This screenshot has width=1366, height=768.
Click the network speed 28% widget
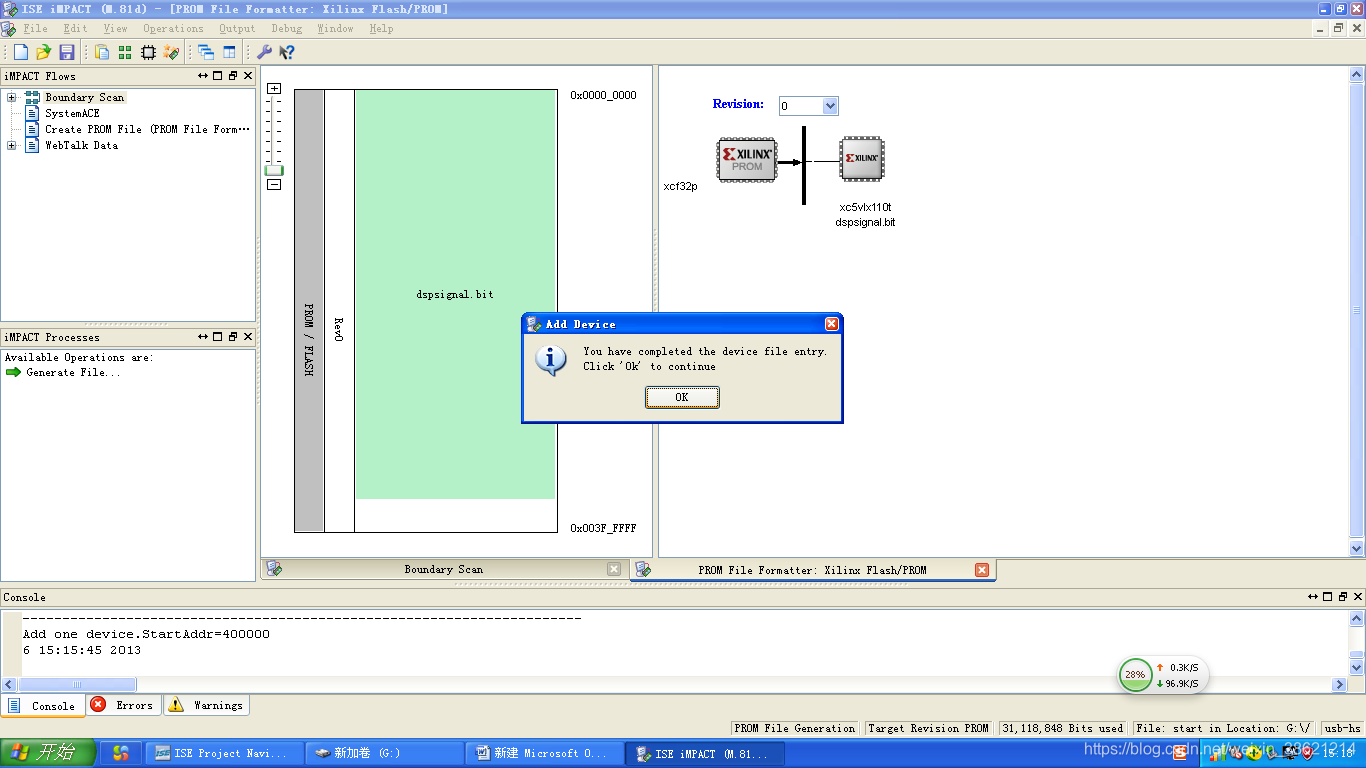[1163, 675]
